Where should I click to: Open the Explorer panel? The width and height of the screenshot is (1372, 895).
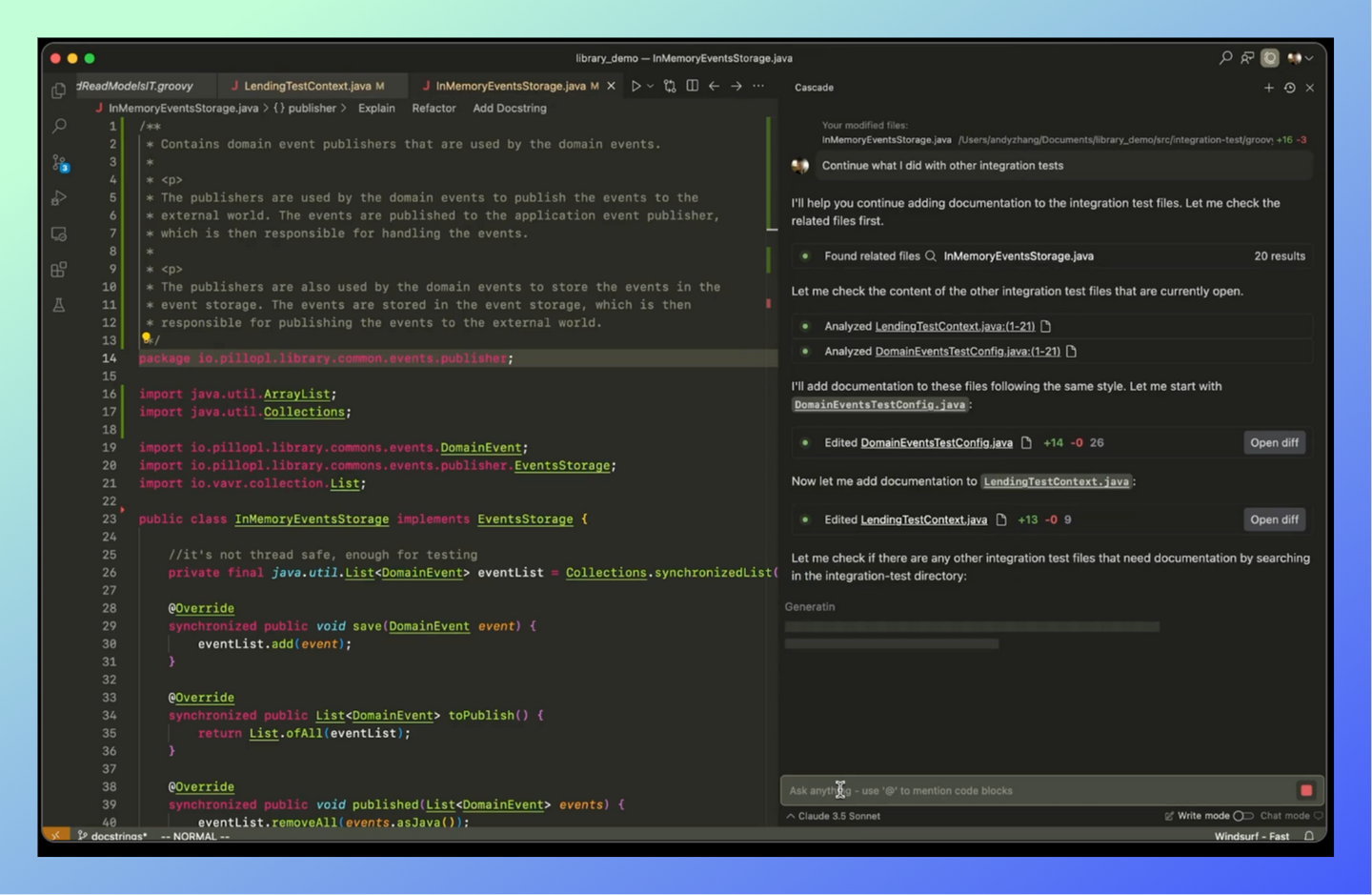[58, 91]
